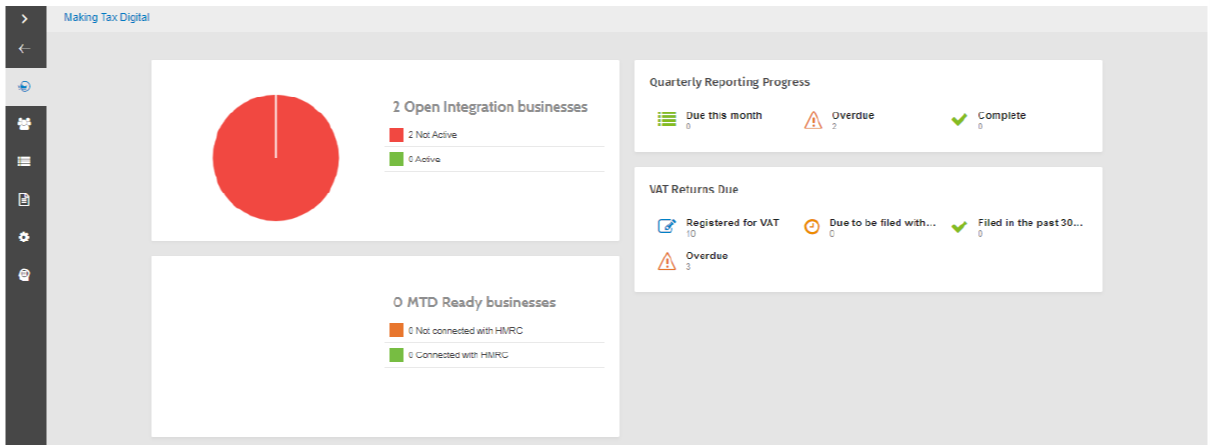Click the '2 Open Integration businesses' heading
This screenshot has width=1210, height=445.
(x=490, y=107)
